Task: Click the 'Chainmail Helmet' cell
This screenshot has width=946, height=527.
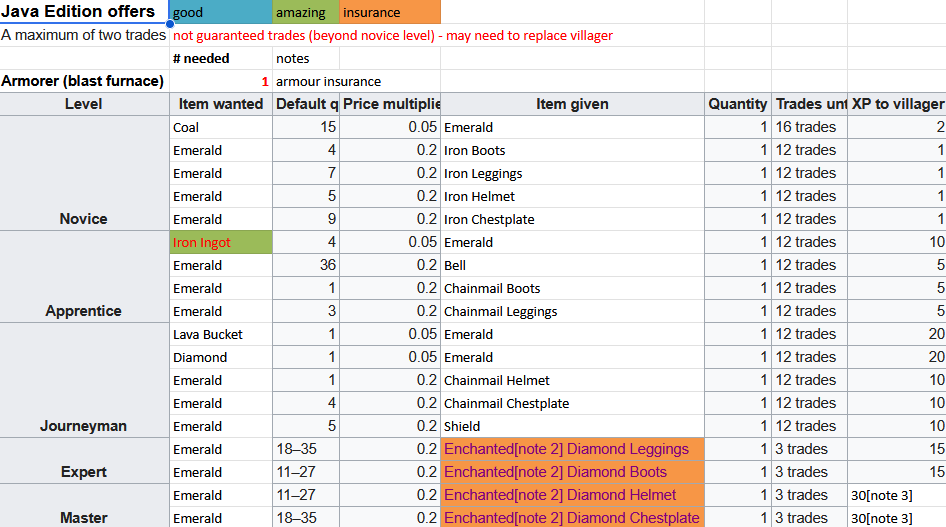Action: pos(572,380)
